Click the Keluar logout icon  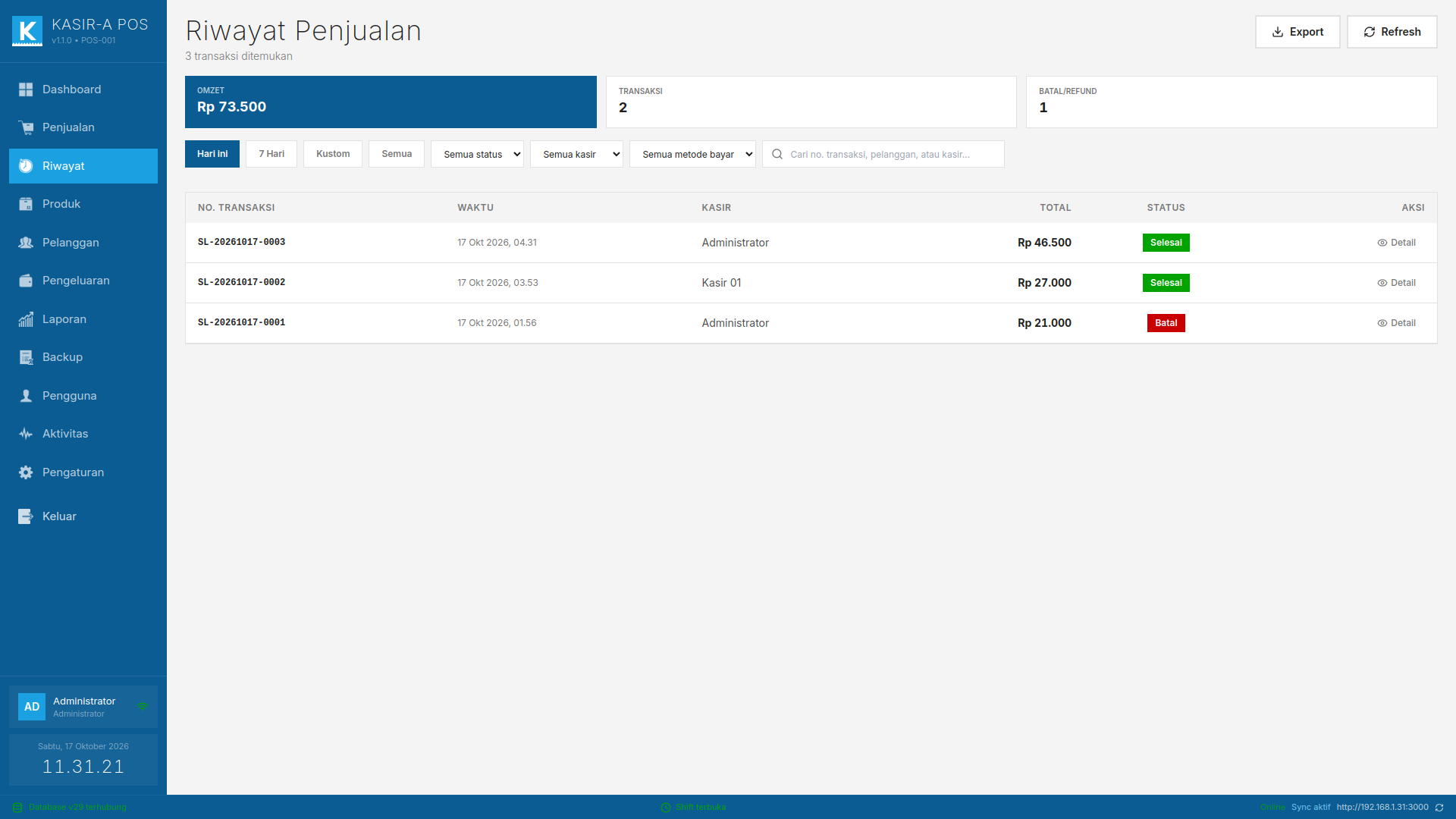point(26,516)
